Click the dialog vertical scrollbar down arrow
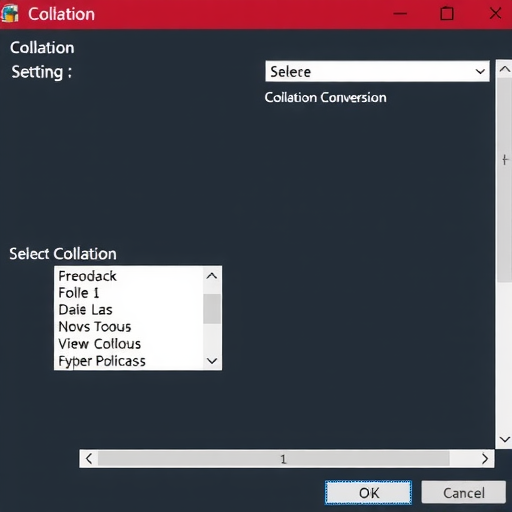512x512 pixels. point(505,439)
